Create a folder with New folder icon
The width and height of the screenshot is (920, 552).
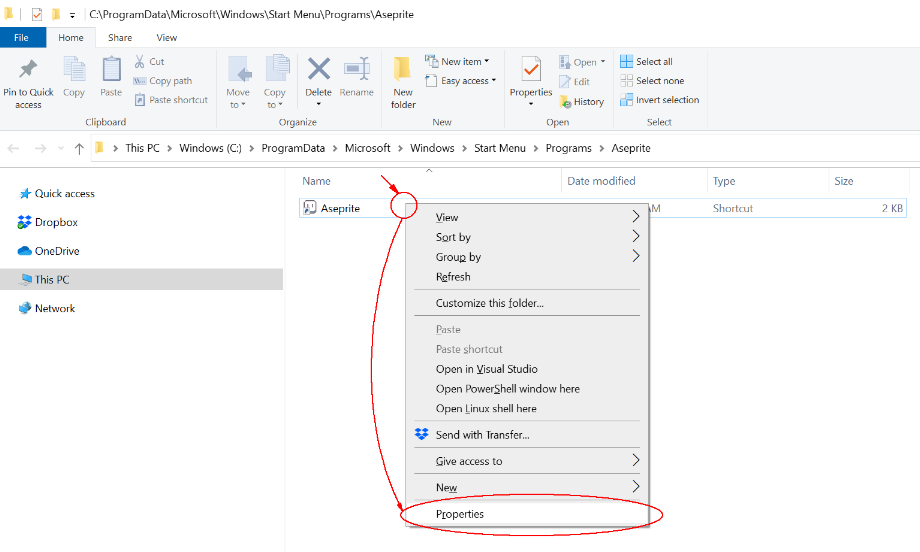click(x=403, y=70)
